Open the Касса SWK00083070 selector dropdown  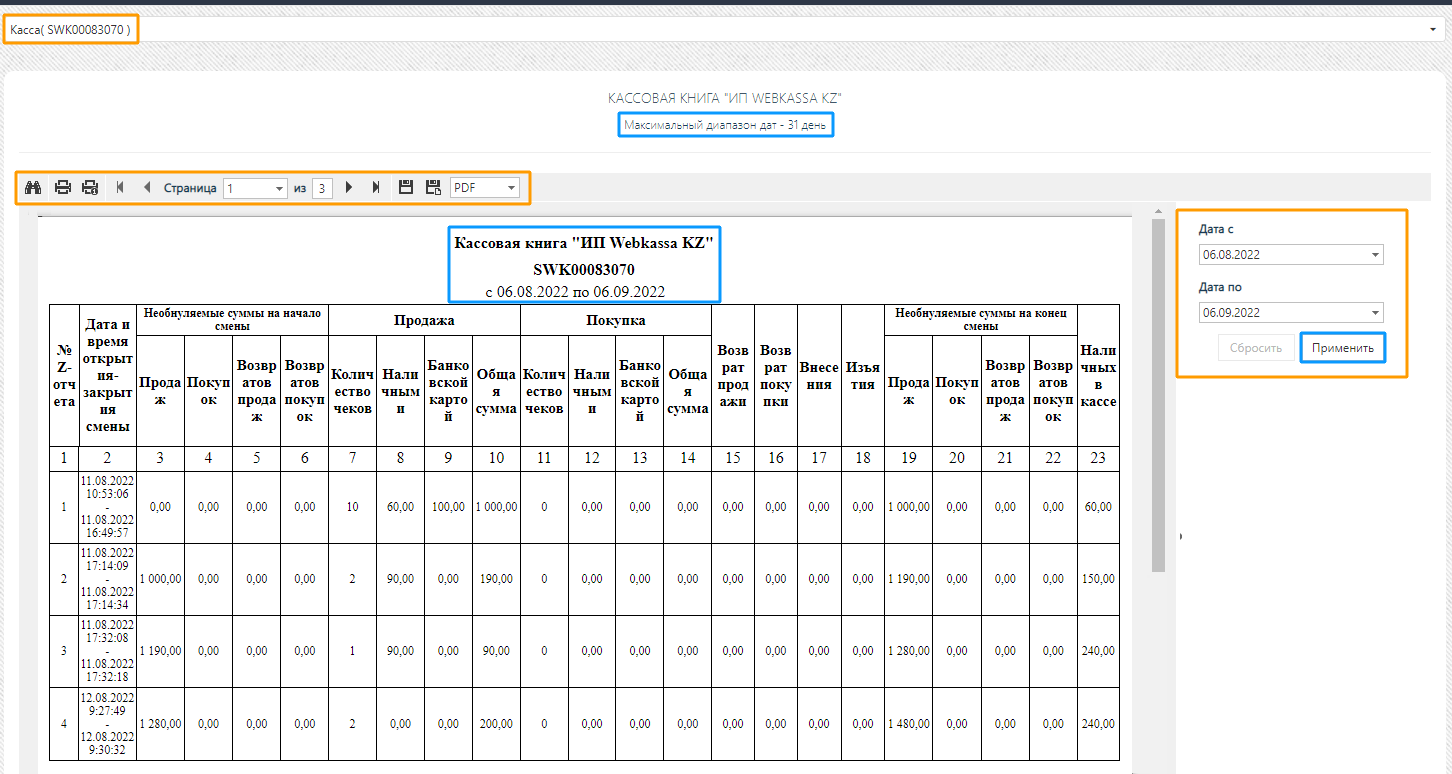point(1433,29)
